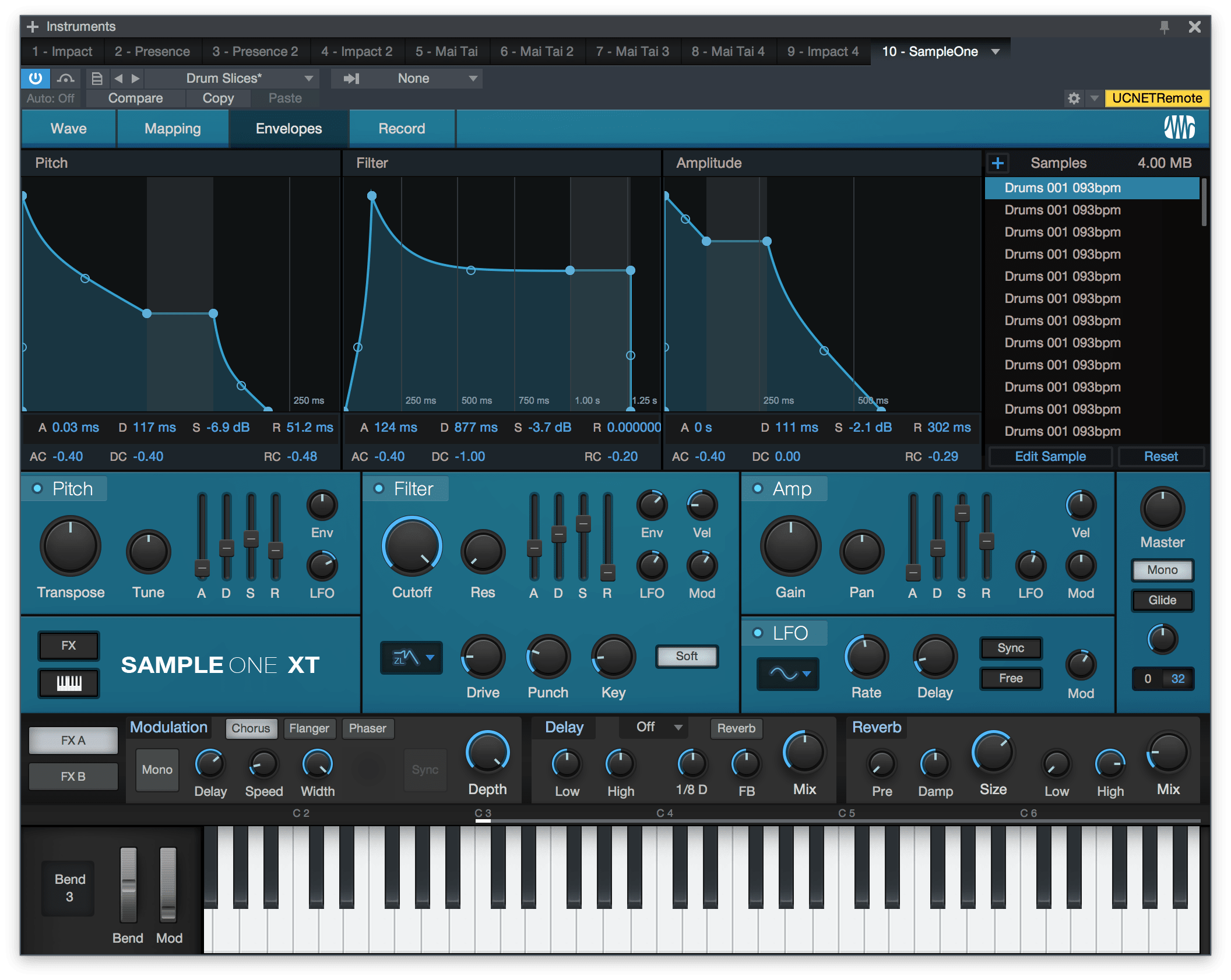Toggle the Soft filter button
The width and height of the screenshot is (1231, 980).
(x=687, y=657)
